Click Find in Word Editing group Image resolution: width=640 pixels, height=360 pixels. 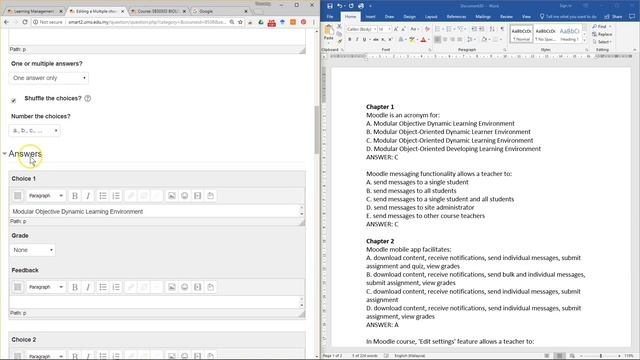coord(601,27)
